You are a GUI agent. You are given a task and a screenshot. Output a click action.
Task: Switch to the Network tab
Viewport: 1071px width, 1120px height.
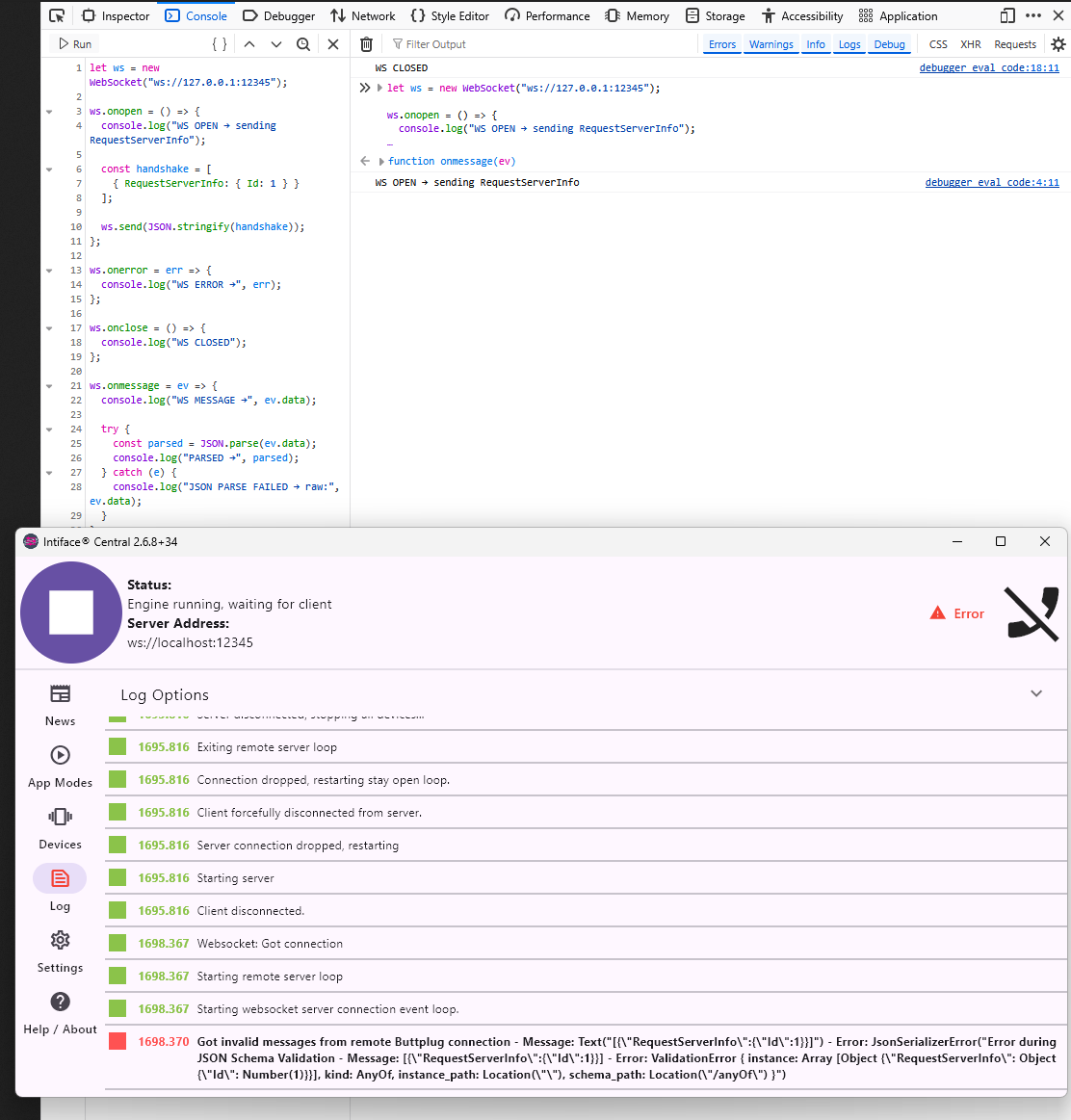click(x=363, y=15)
